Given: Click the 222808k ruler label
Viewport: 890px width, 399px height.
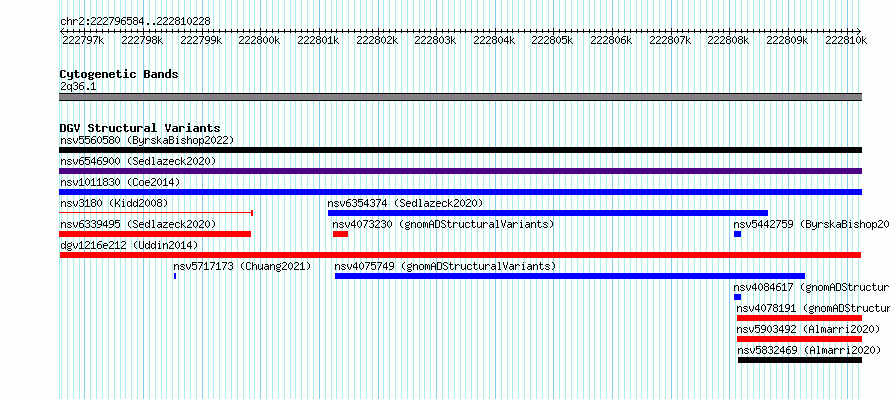Looking at the screenshot, I should [728, 40].
